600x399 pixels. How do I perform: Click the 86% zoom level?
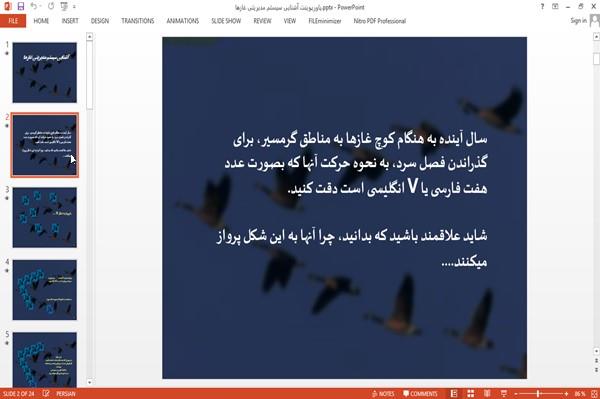tap(580, 394)
